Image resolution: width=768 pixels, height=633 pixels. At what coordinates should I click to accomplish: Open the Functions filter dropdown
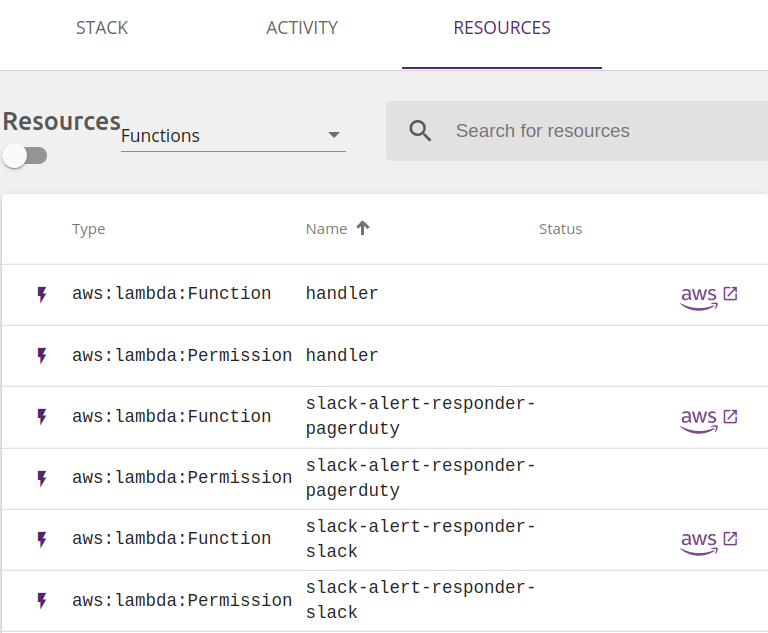233,136
